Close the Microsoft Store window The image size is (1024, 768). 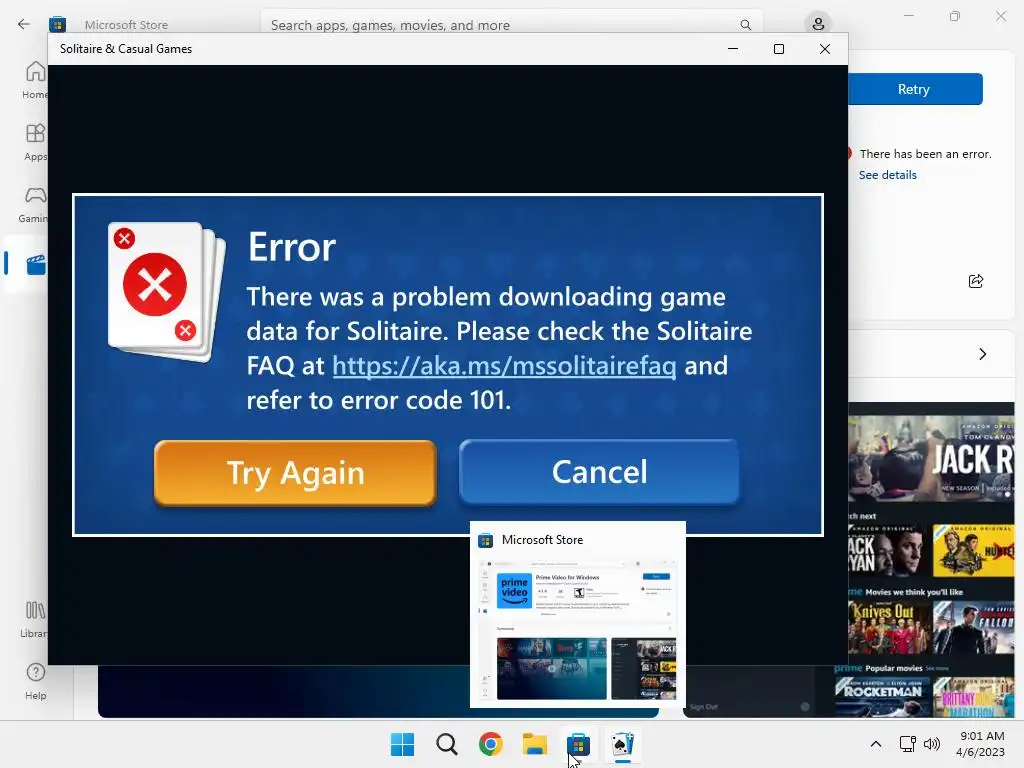[1001, 16]
